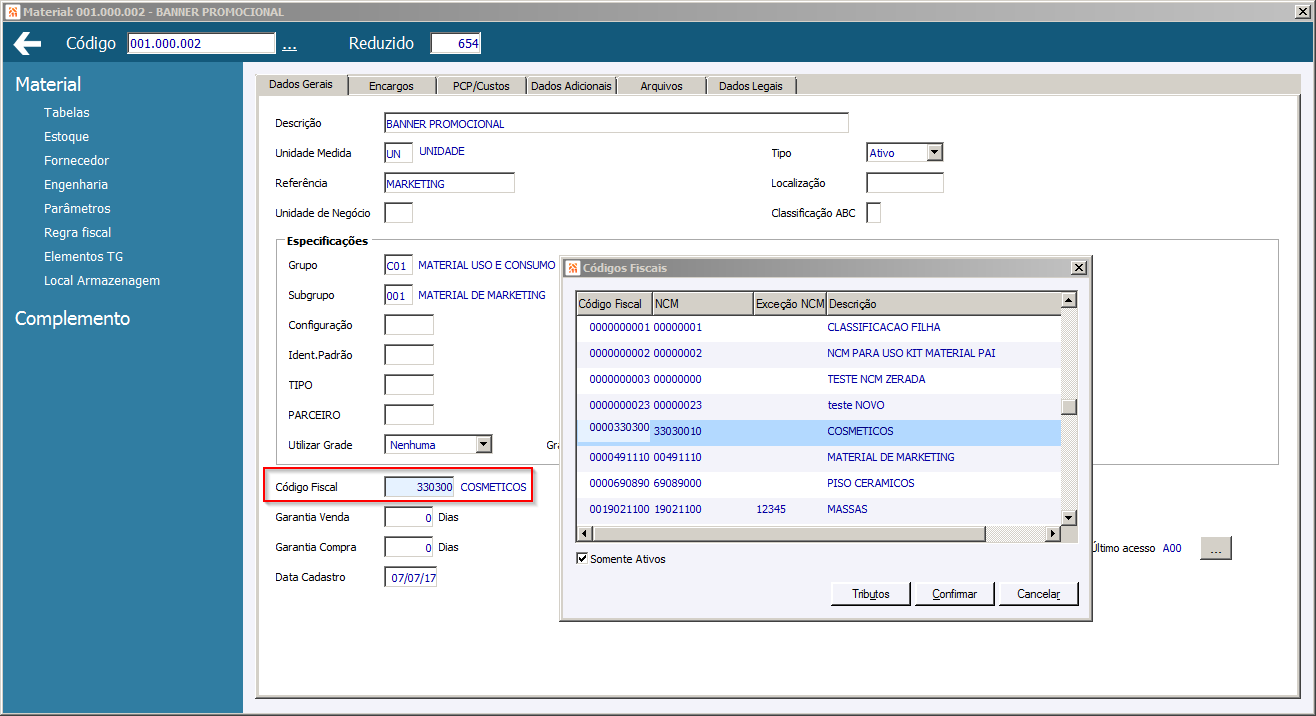The image size is (1316, 716).
Task: Close the Códigos Fiscais dialog
Action: (x=1078, y=268)
